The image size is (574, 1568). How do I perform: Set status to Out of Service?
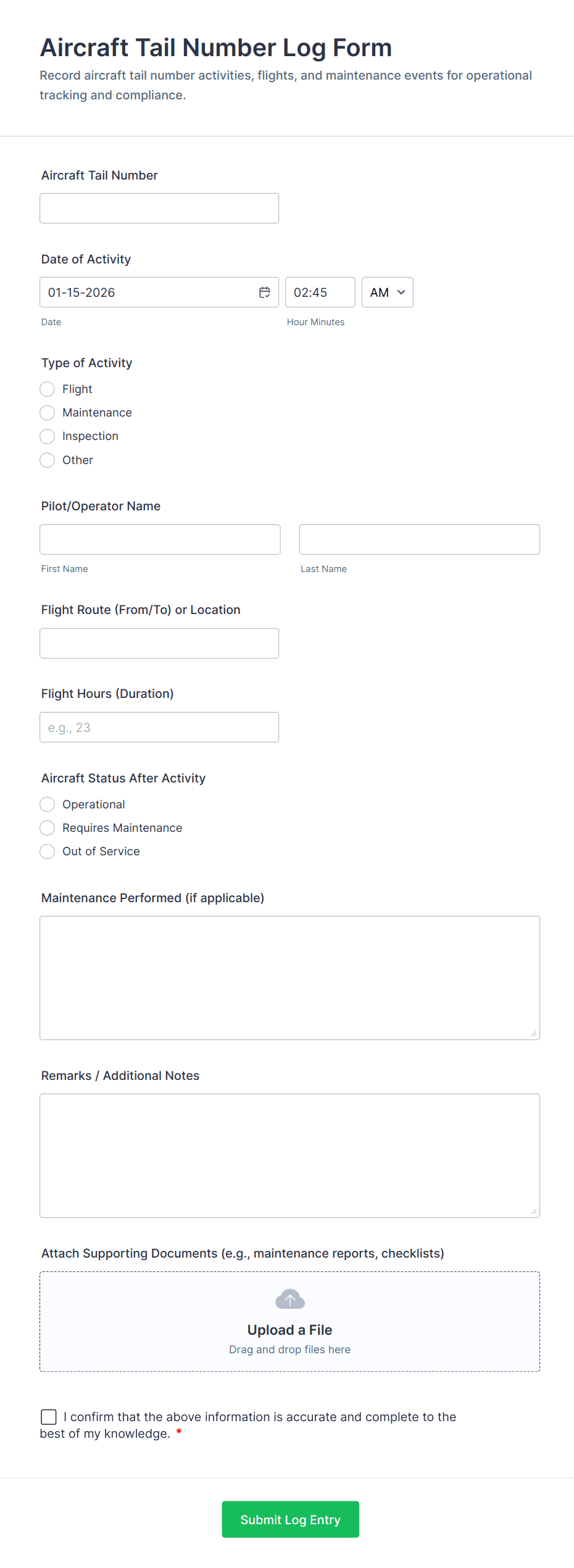[48, 851]
